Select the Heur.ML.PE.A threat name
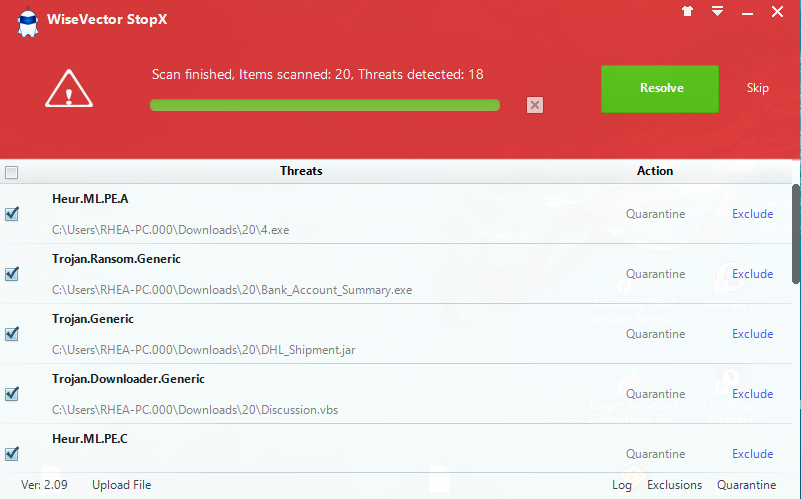801x499 pixels. pyautogui.click(x=90, y=199)
